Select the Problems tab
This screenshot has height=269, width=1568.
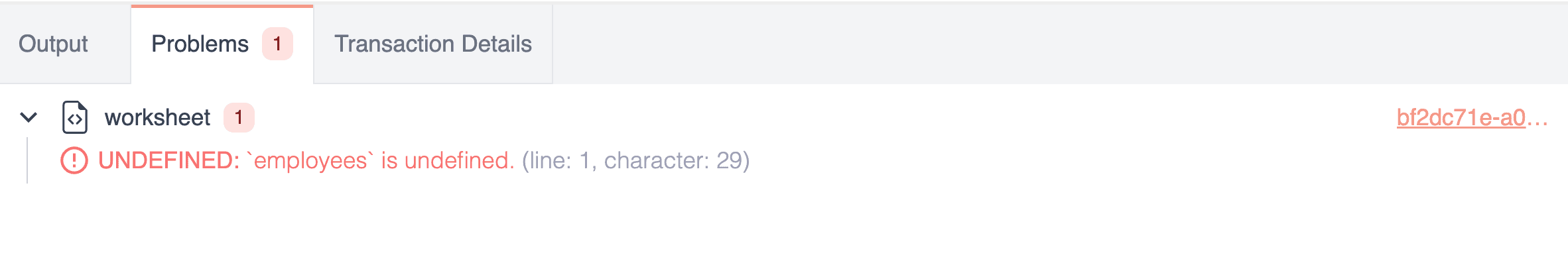pyautogui.click(x=200, y=44)
